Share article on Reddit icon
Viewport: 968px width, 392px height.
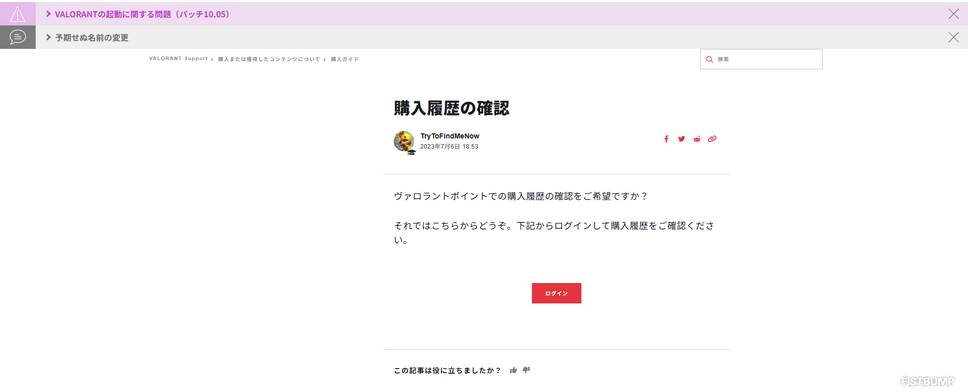point(697,139)
